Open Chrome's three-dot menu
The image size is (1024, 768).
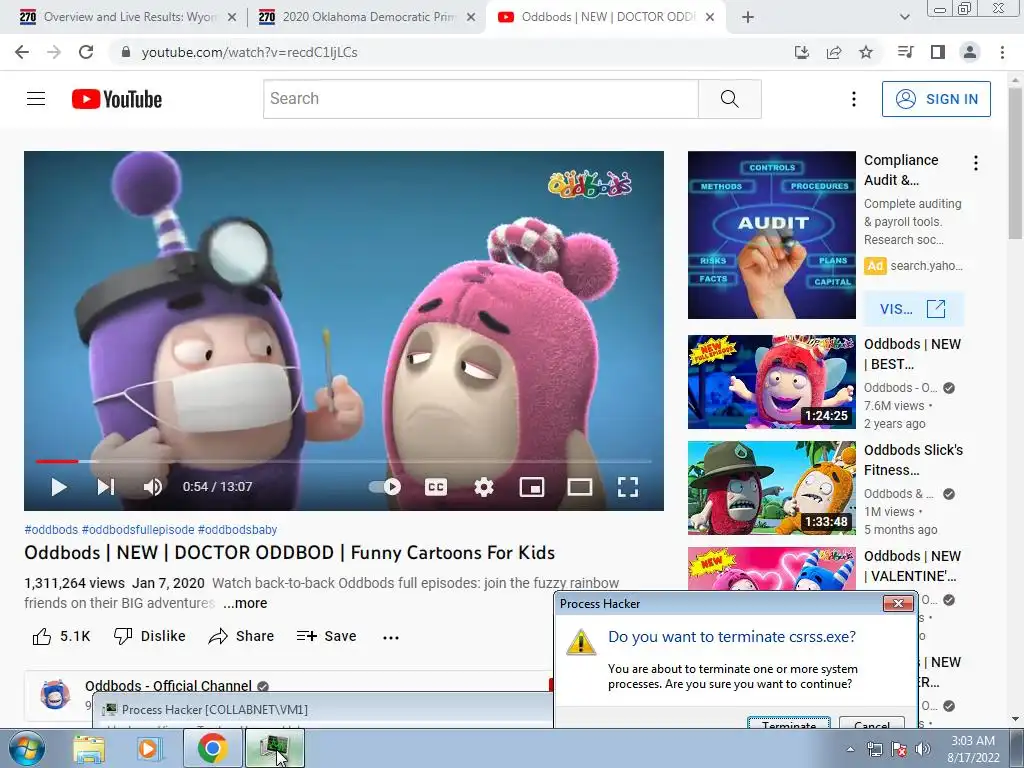click(1002, 52)
